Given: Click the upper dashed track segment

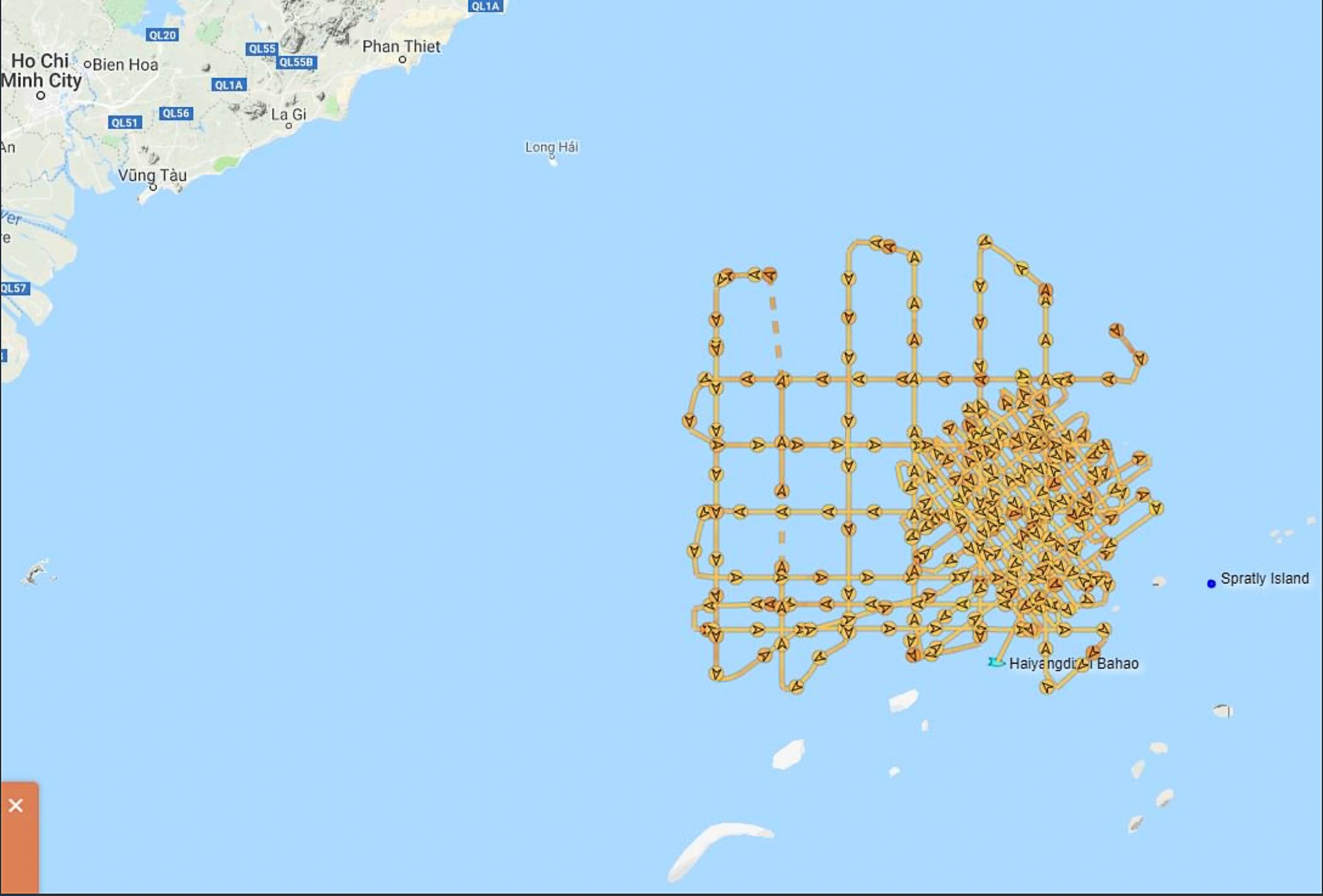Looking at the screenshot, I should 775,326.
